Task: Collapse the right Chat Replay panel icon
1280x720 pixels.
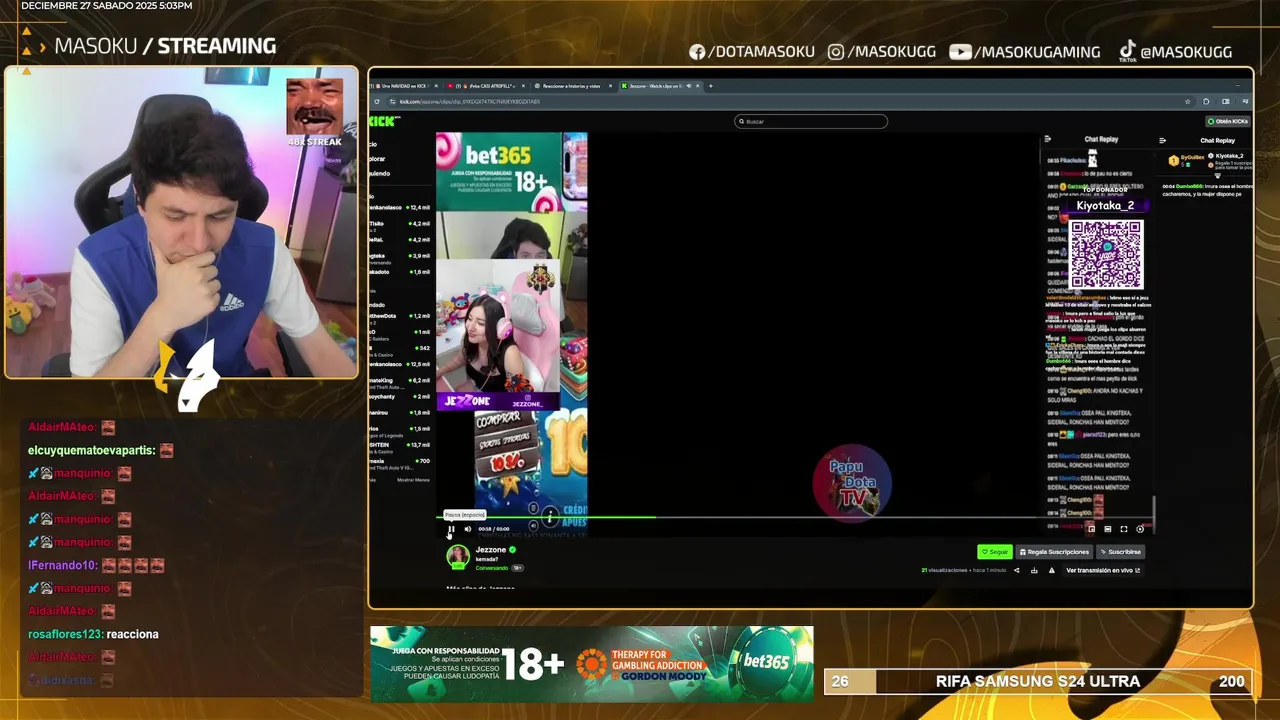Action: coord(1162,140)
